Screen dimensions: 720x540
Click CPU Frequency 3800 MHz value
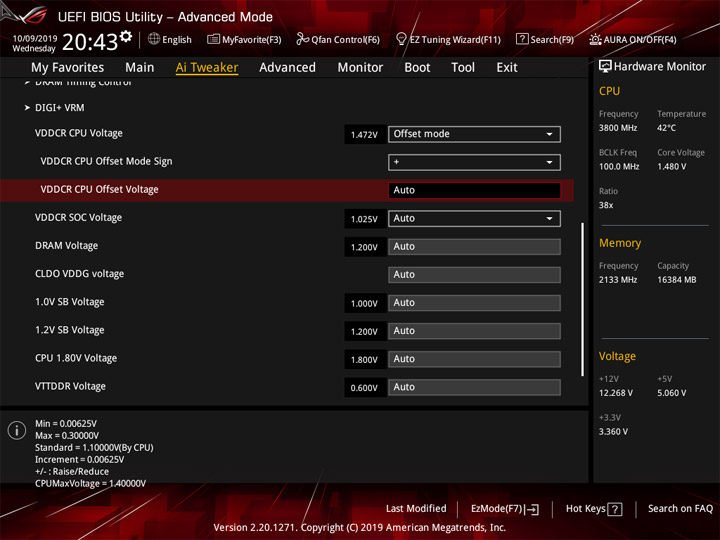click(x=618, y=128)
